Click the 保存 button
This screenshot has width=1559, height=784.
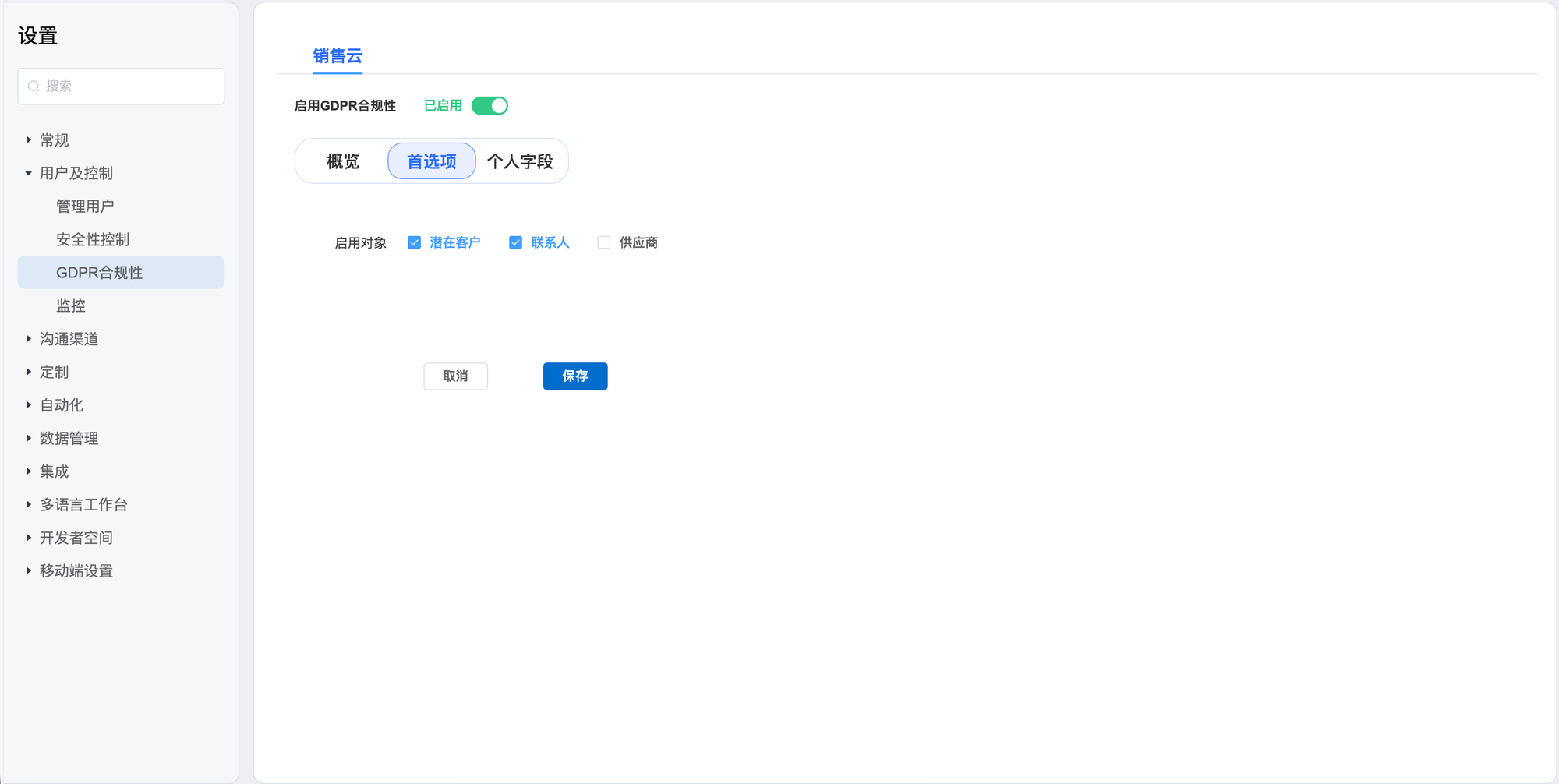[575, 376]
